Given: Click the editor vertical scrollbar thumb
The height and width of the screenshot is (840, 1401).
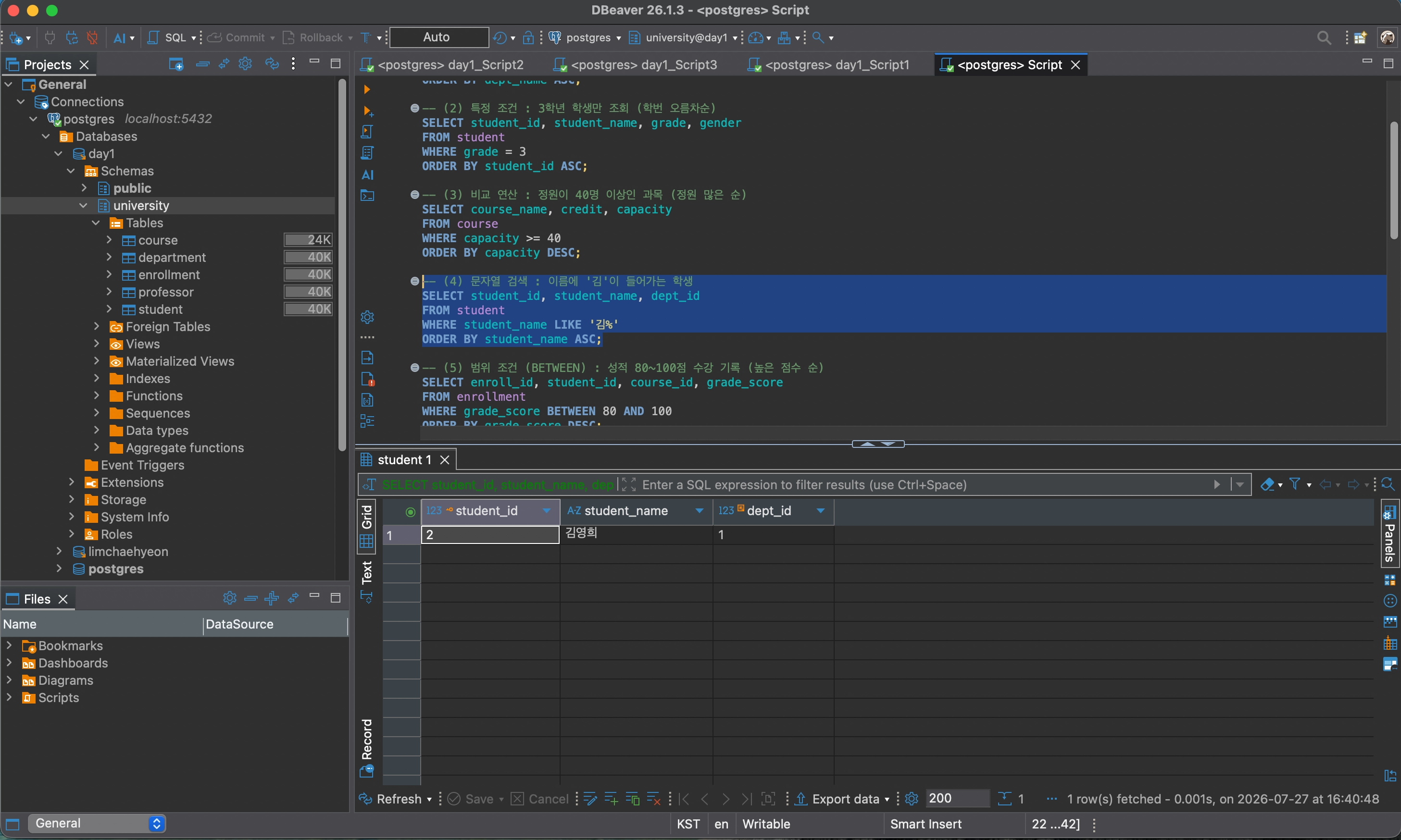Looking at the screenshot, I should pyautogui.click(x=1394, y=180).
